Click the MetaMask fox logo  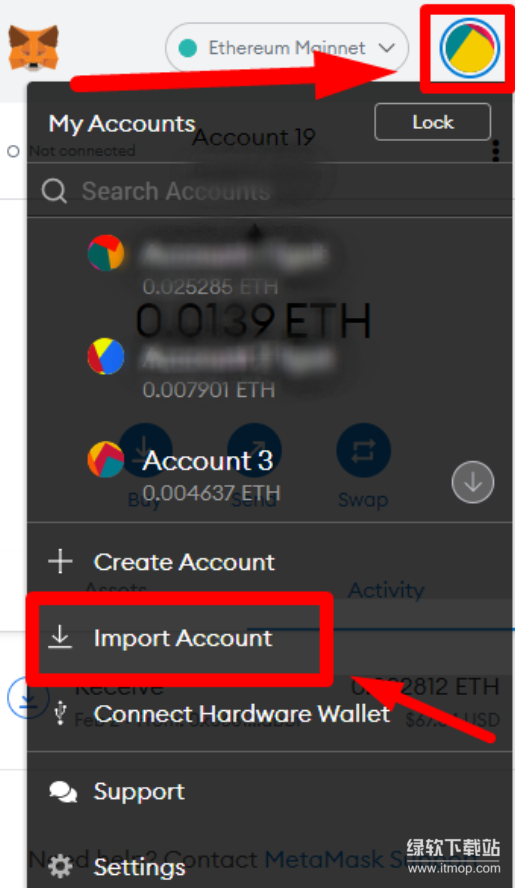(33, 48)
